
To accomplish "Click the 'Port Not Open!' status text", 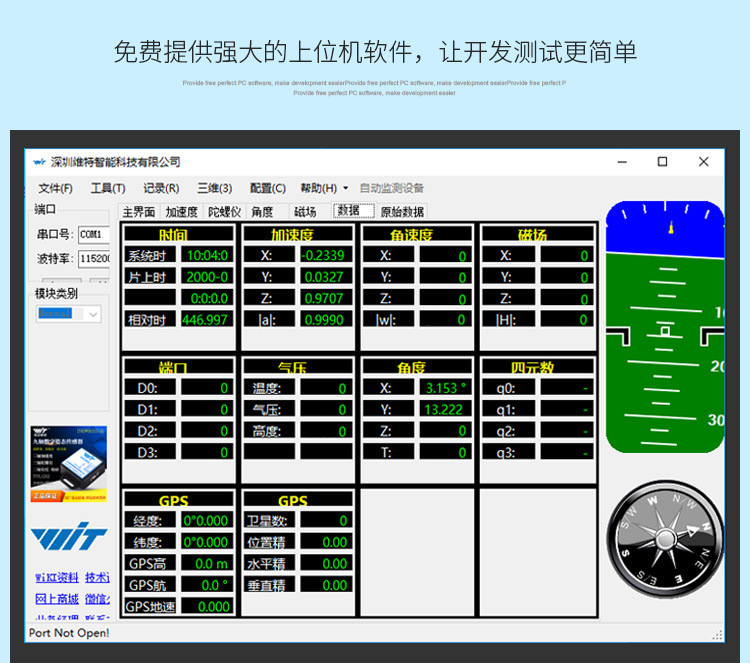I will click(69, 633).
